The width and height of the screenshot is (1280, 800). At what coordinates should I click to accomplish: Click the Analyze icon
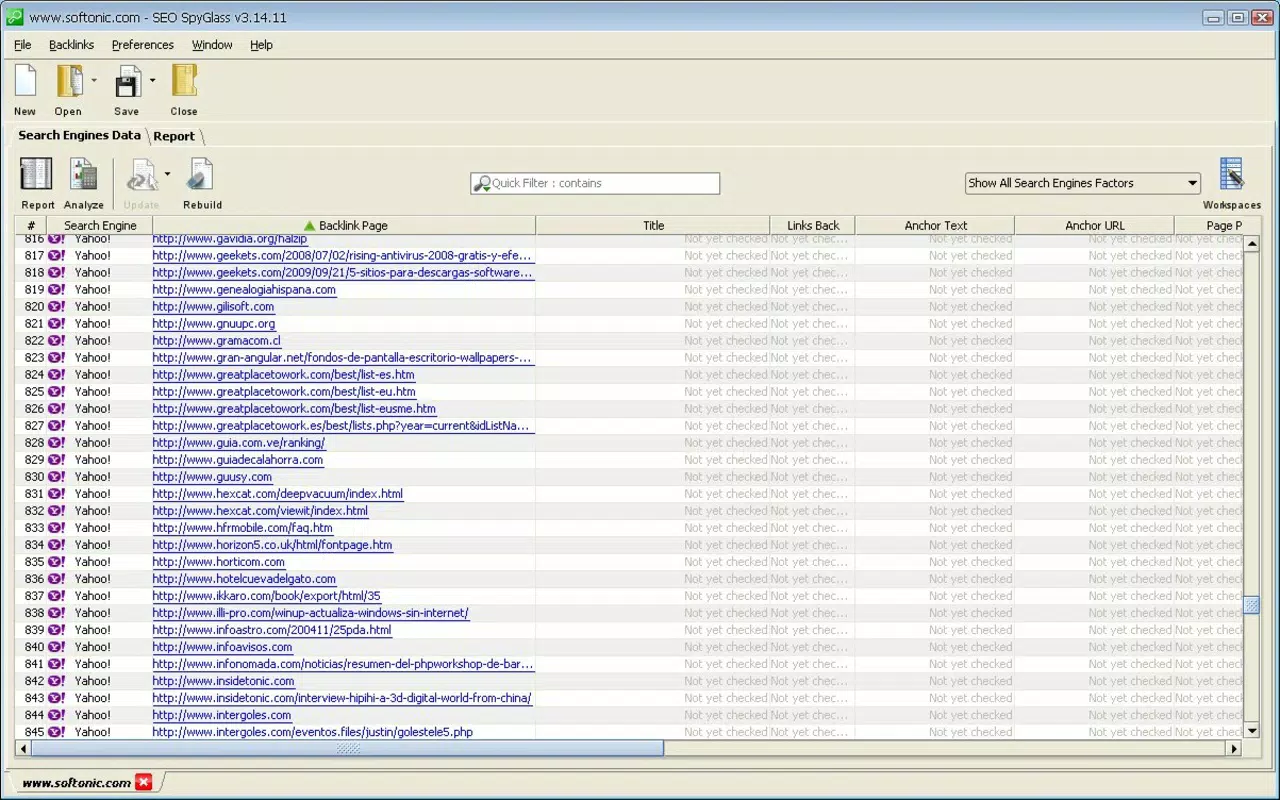pos(83,174)
